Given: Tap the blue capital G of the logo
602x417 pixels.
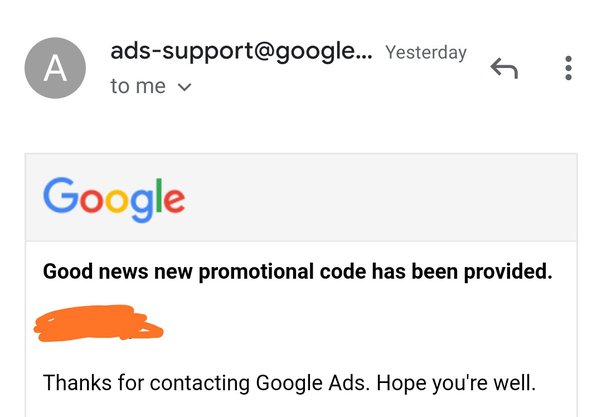Looking at the screenshot, I should [x=61, y=195].
